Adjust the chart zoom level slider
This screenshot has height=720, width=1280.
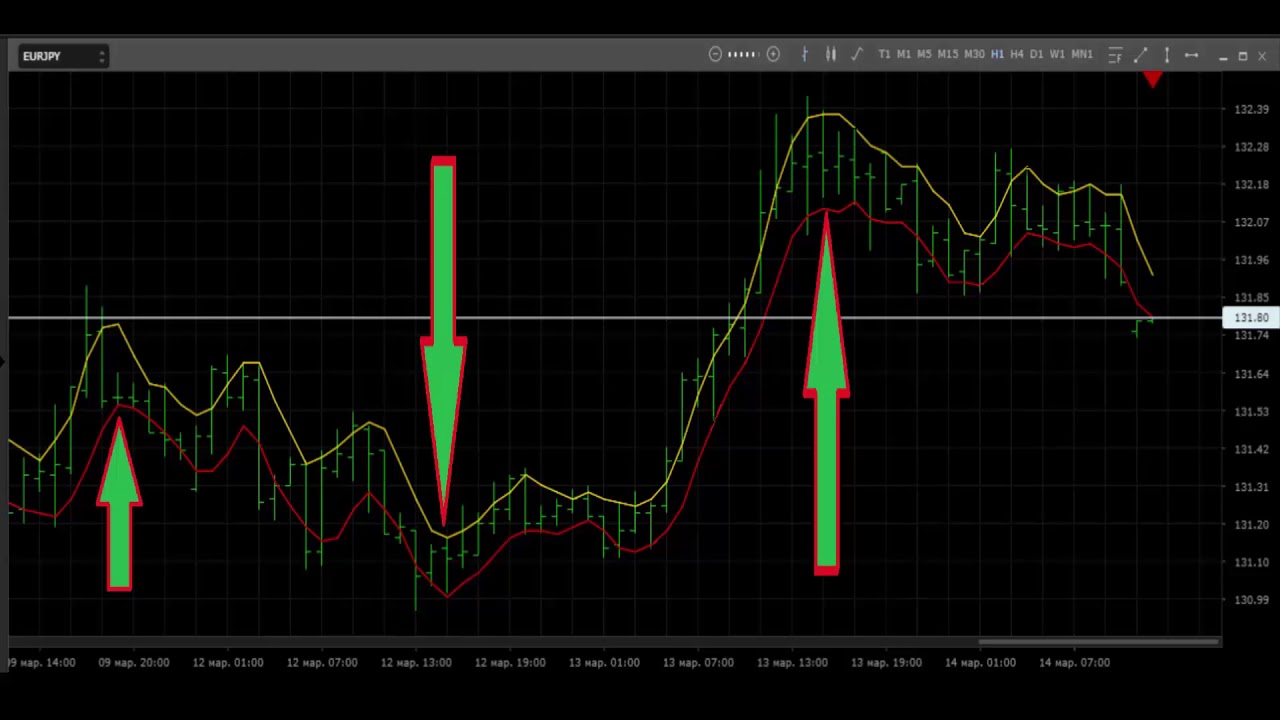[743, 55]
